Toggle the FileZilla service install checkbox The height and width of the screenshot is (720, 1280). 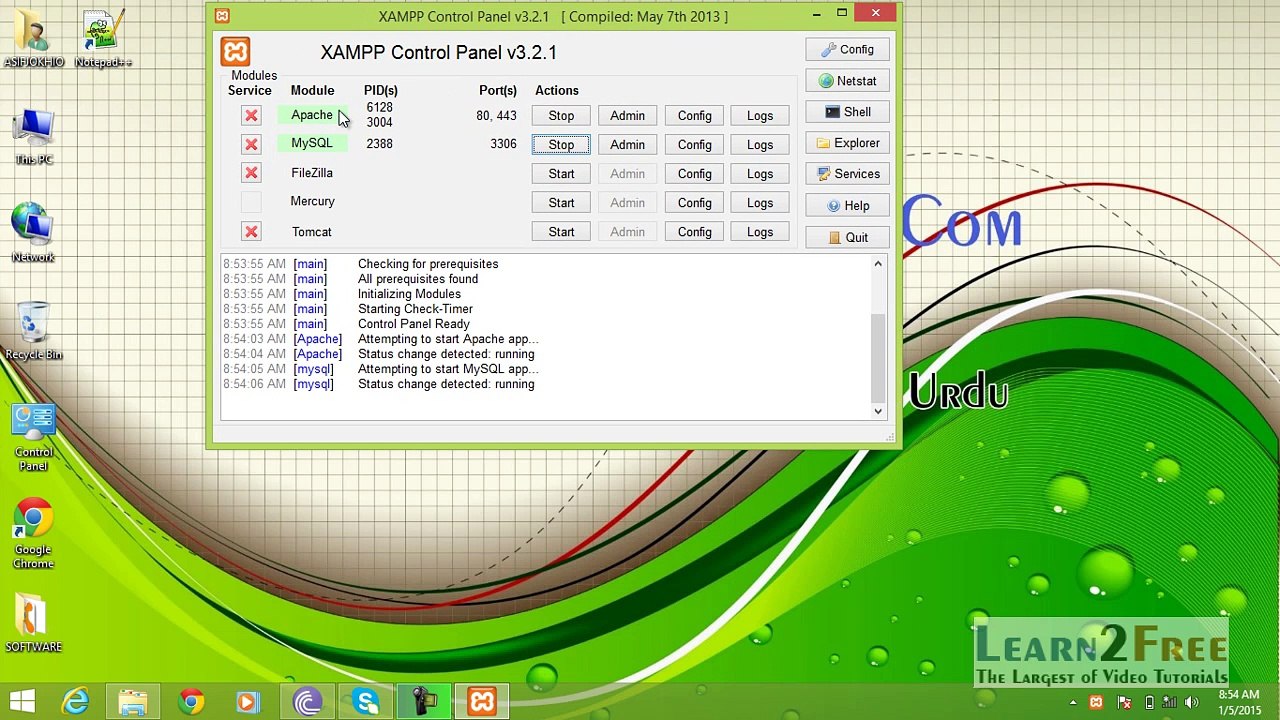[x=251, y=173]
